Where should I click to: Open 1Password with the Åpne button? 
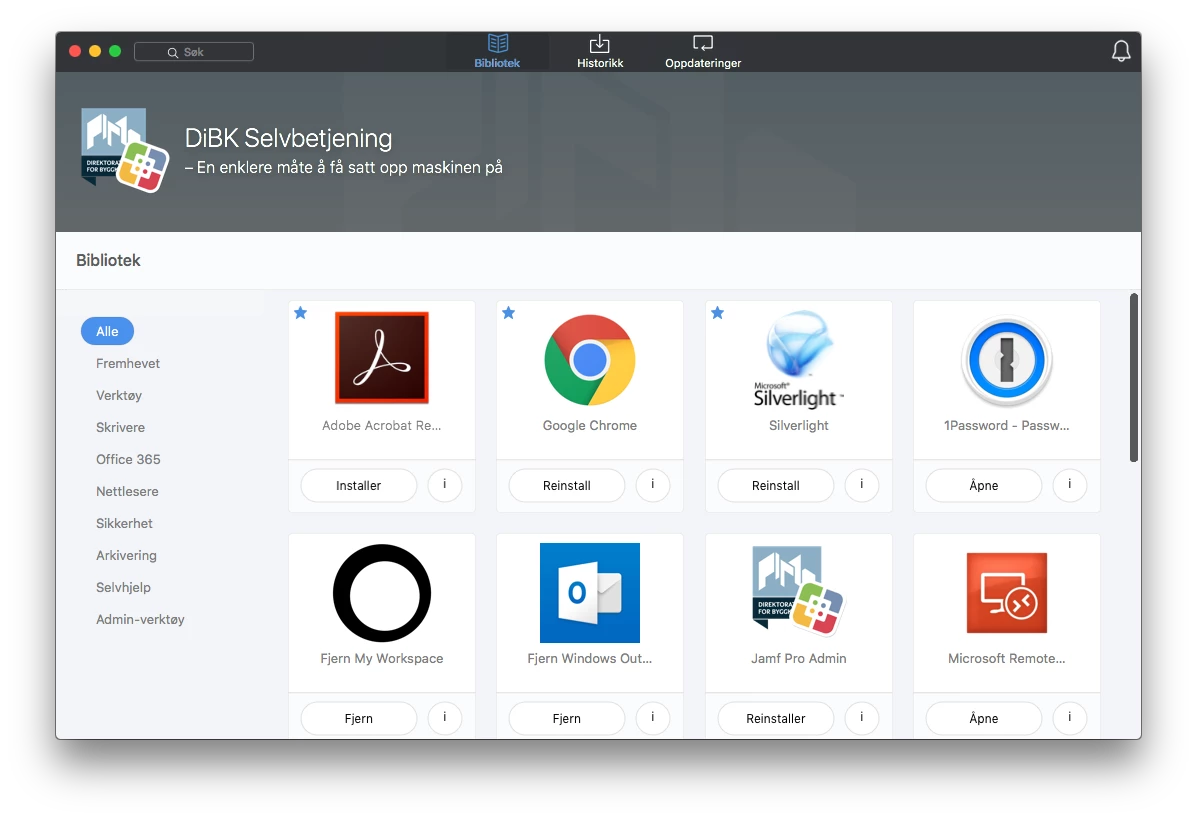[984, 485]
